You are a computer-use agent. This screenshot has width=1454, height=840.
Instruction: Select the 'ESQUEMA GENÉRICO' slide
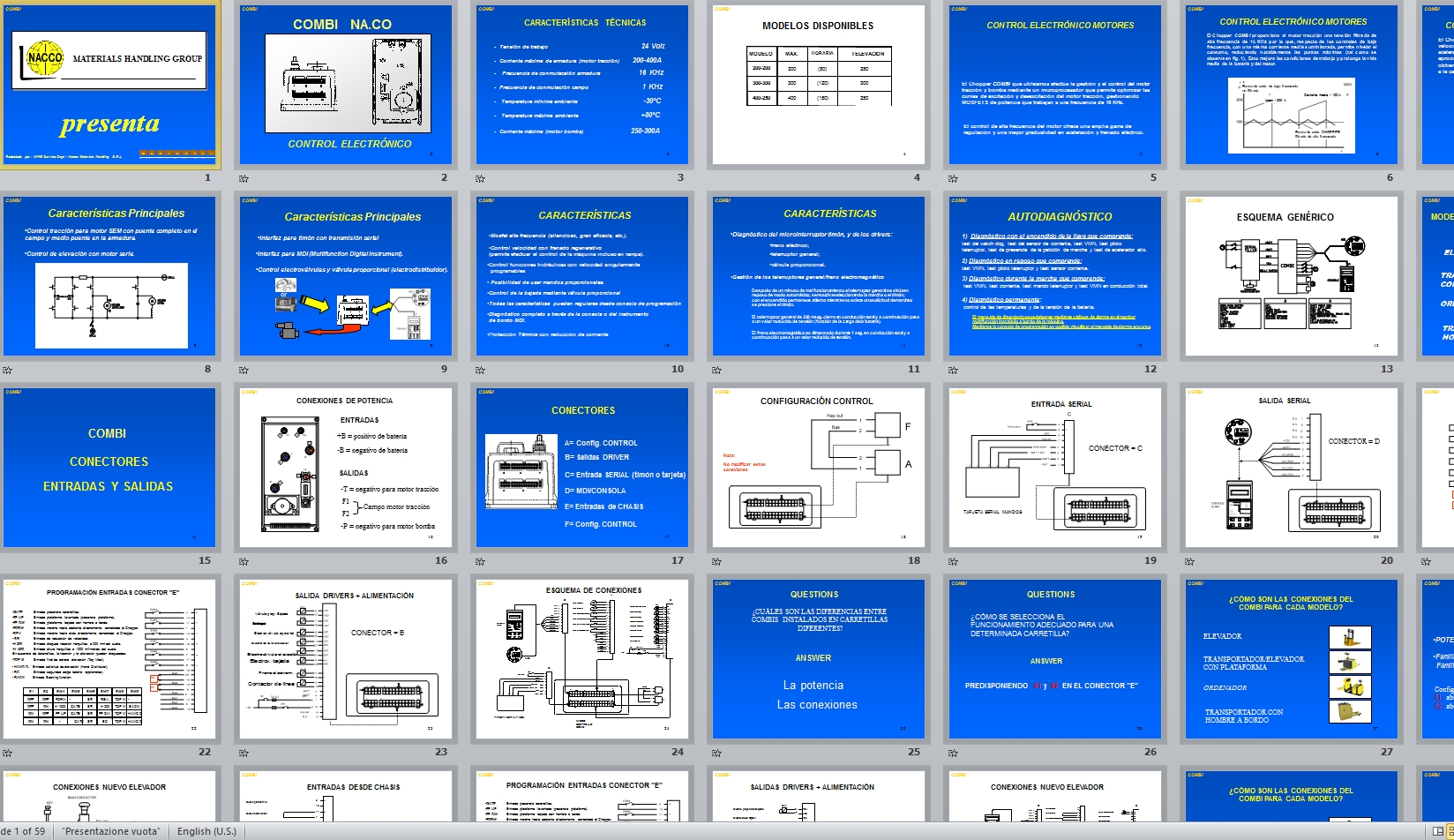point(1292,276)
